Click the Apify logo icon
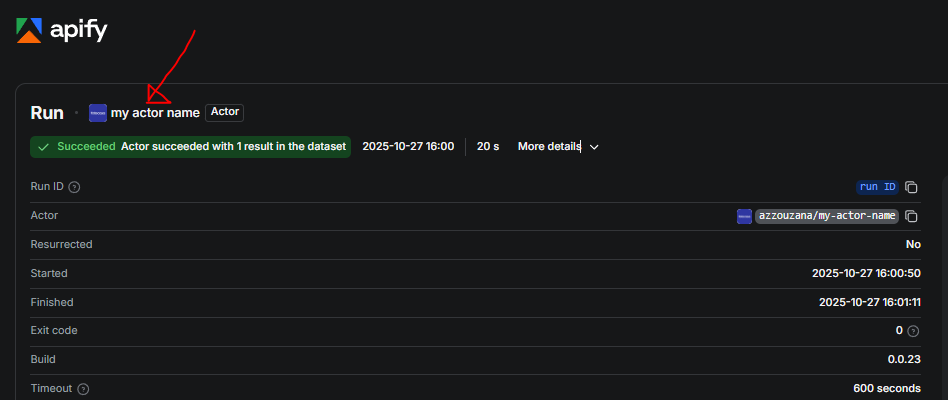948x400 pixels. coord(30,30)
